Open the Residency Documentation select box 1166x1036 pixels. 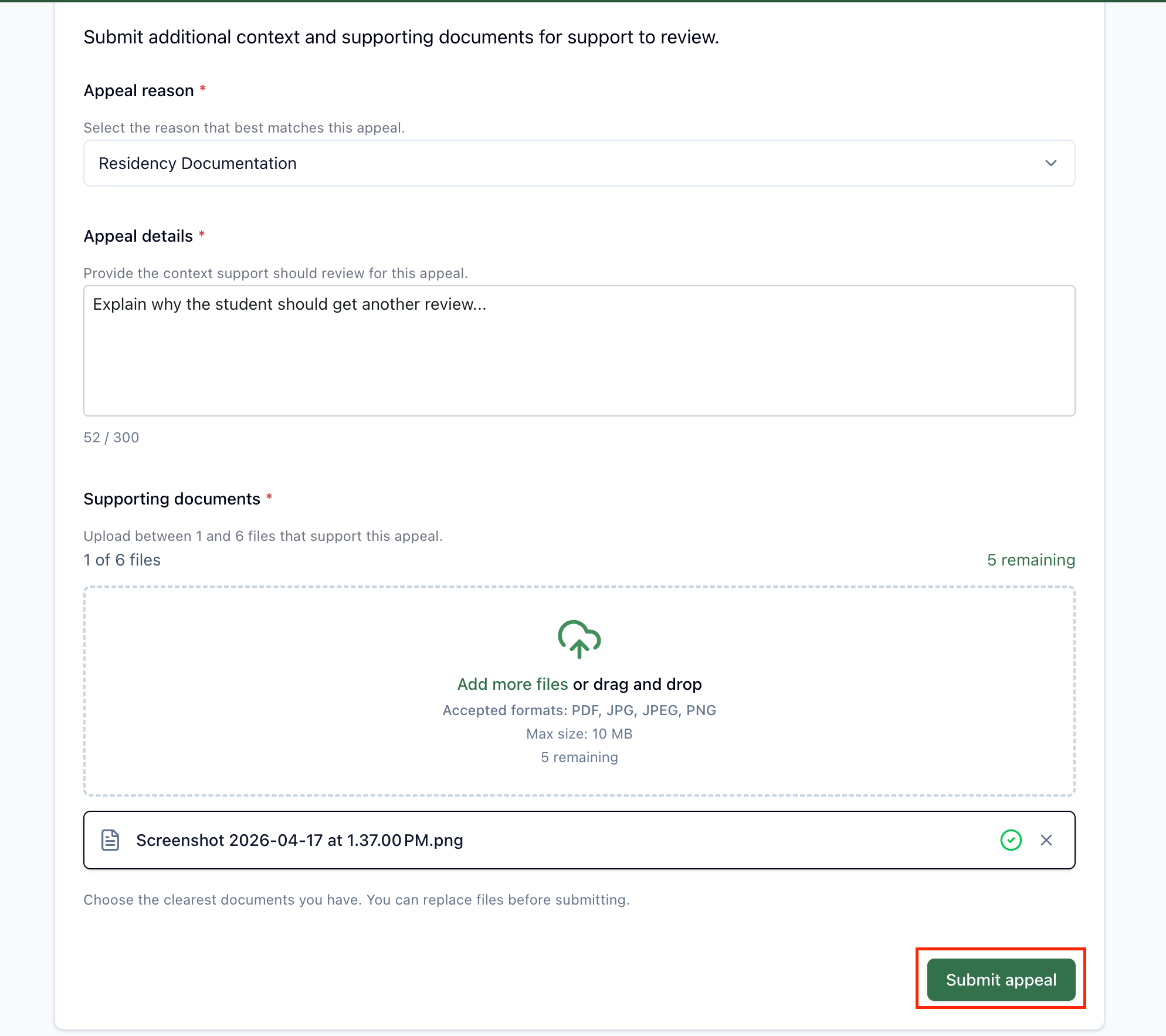coord(579,163)
